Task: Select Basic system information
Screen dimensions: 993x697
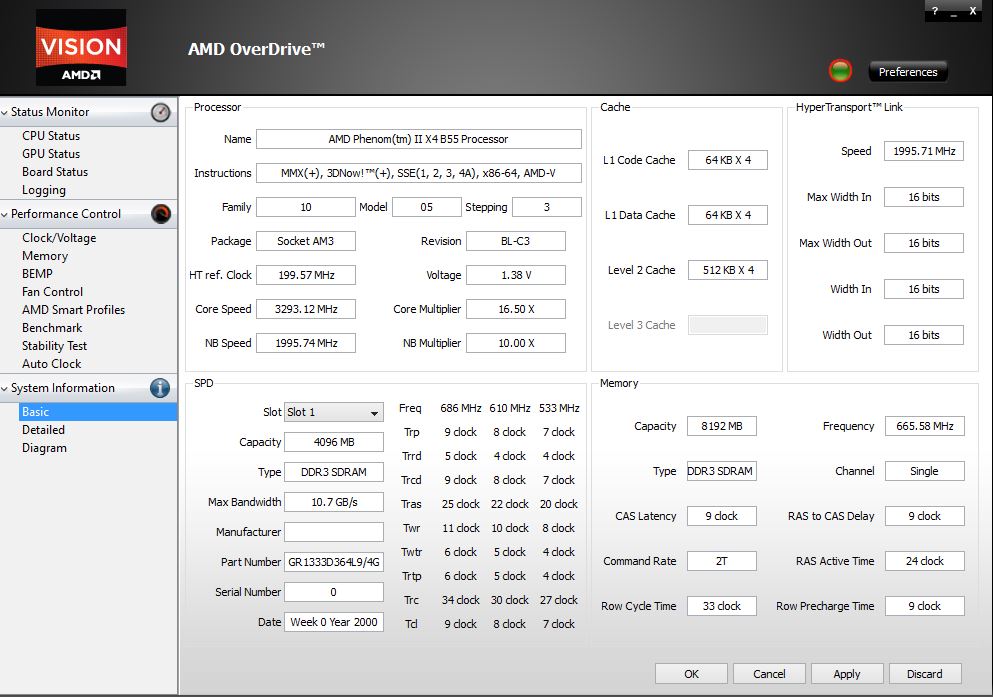Action: click(x=98, y=412)
